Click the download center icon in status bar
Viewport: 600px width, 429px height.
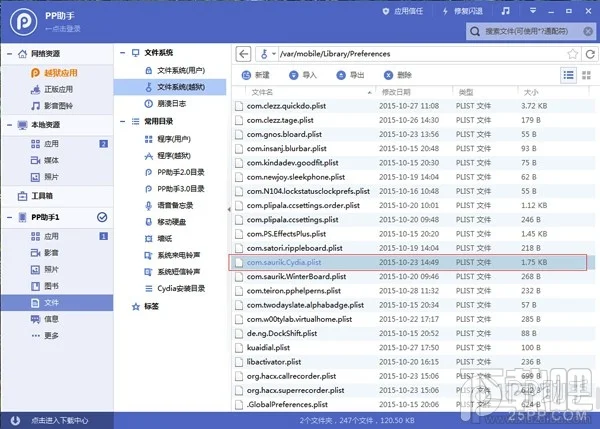pyautogui.click(x=15, y=421)
